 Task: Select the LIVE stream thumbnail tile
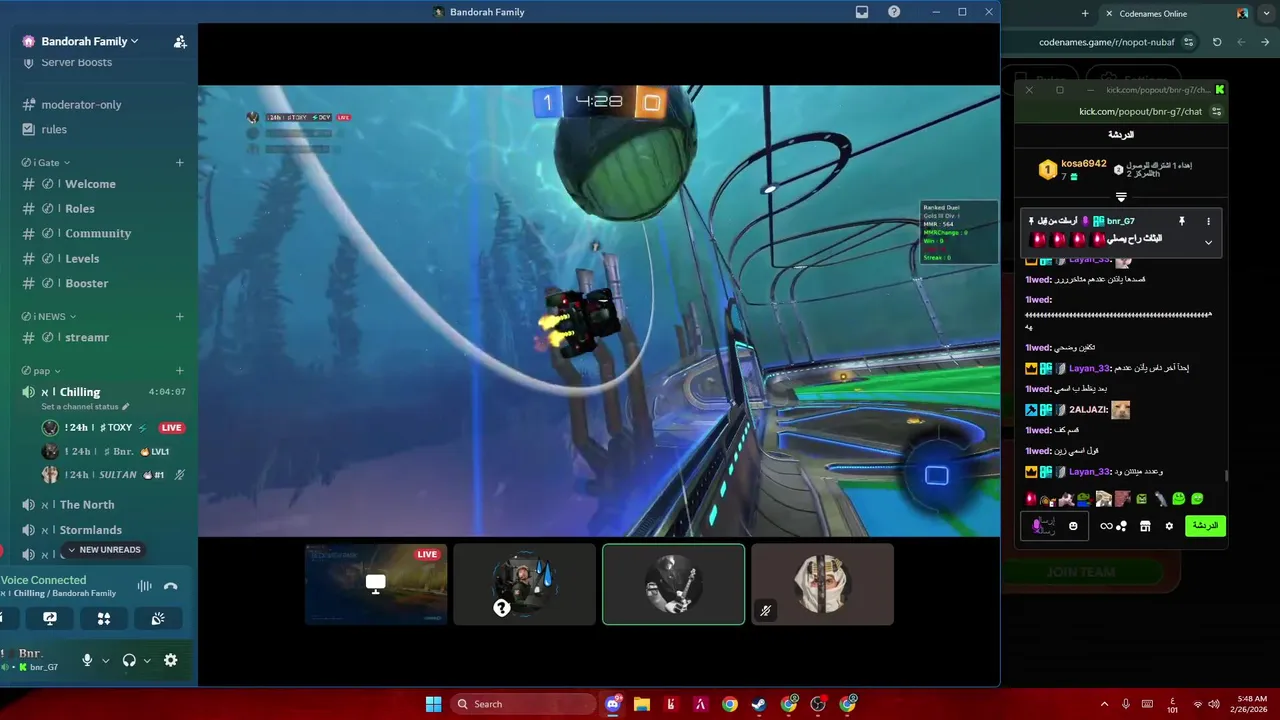[x=376, y=584]
